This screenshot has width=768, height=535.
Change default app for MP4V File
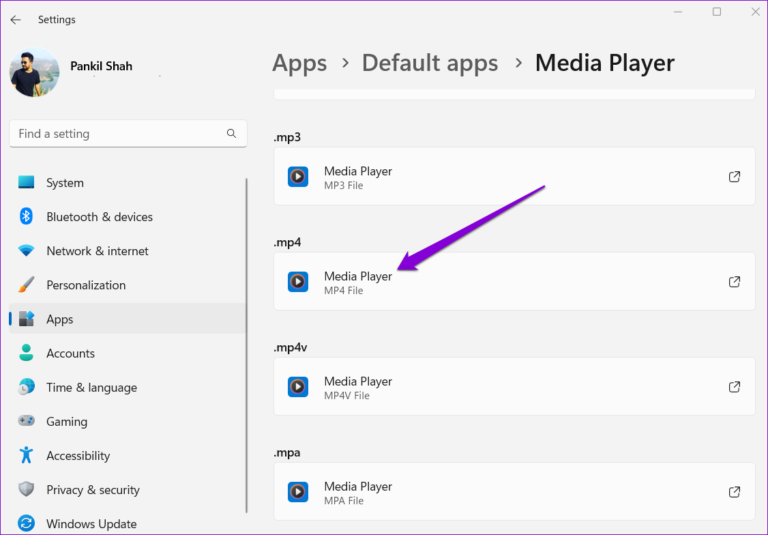click(514, 387)
